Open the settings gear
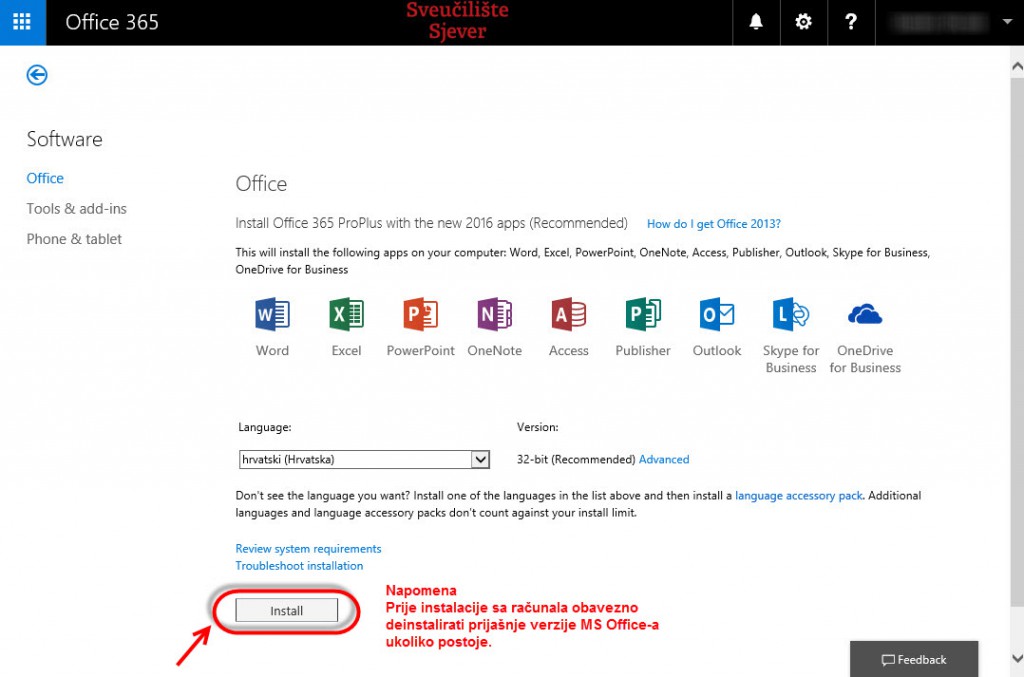This screenshot has width=1024, height=677. (803, 22)
